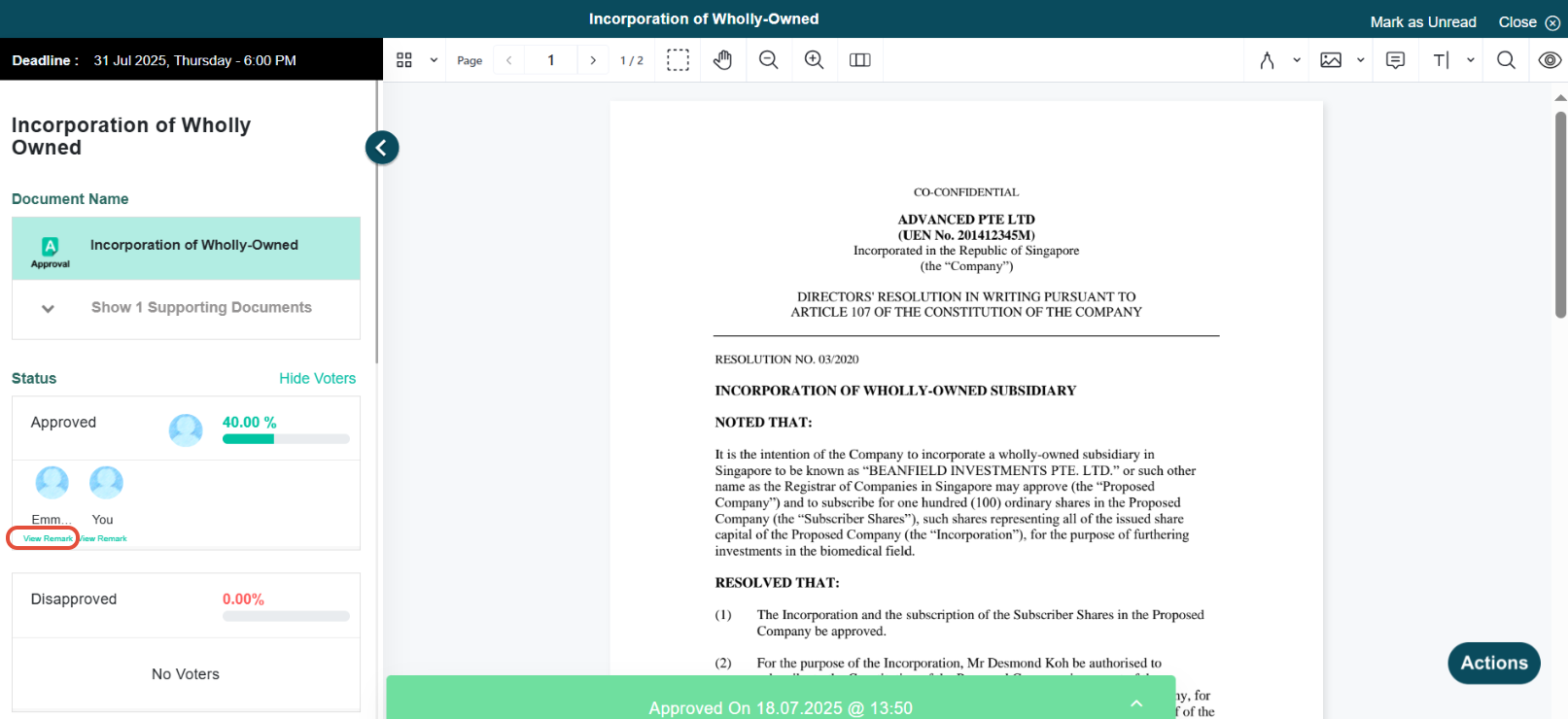Expand the view mode dropdown arrow
Viewport: 1568px width, 719px height.
tap(434, 60)
